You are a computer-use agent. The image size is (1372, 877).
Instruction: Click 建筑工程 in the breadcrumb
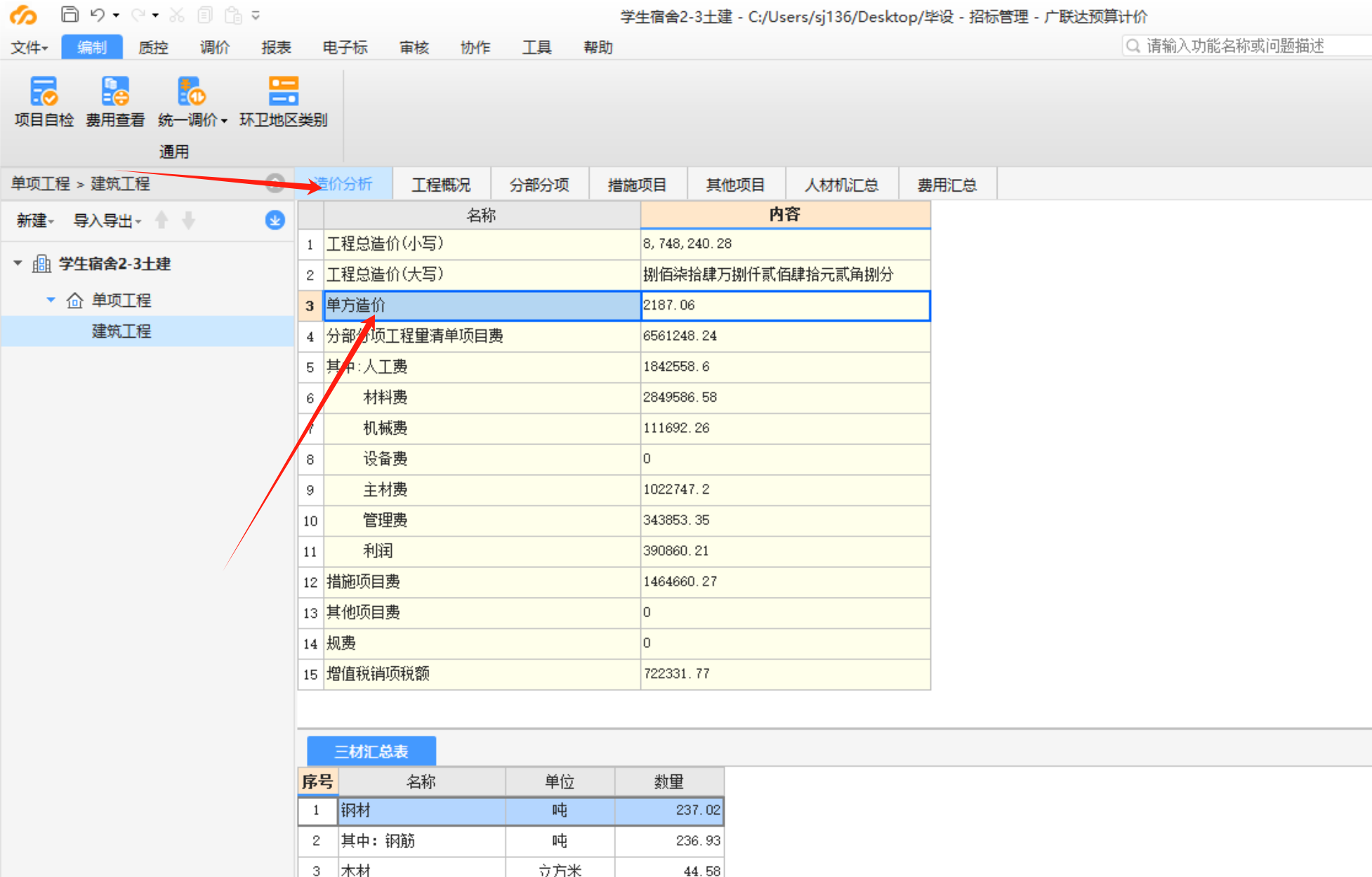pos(120,183)
